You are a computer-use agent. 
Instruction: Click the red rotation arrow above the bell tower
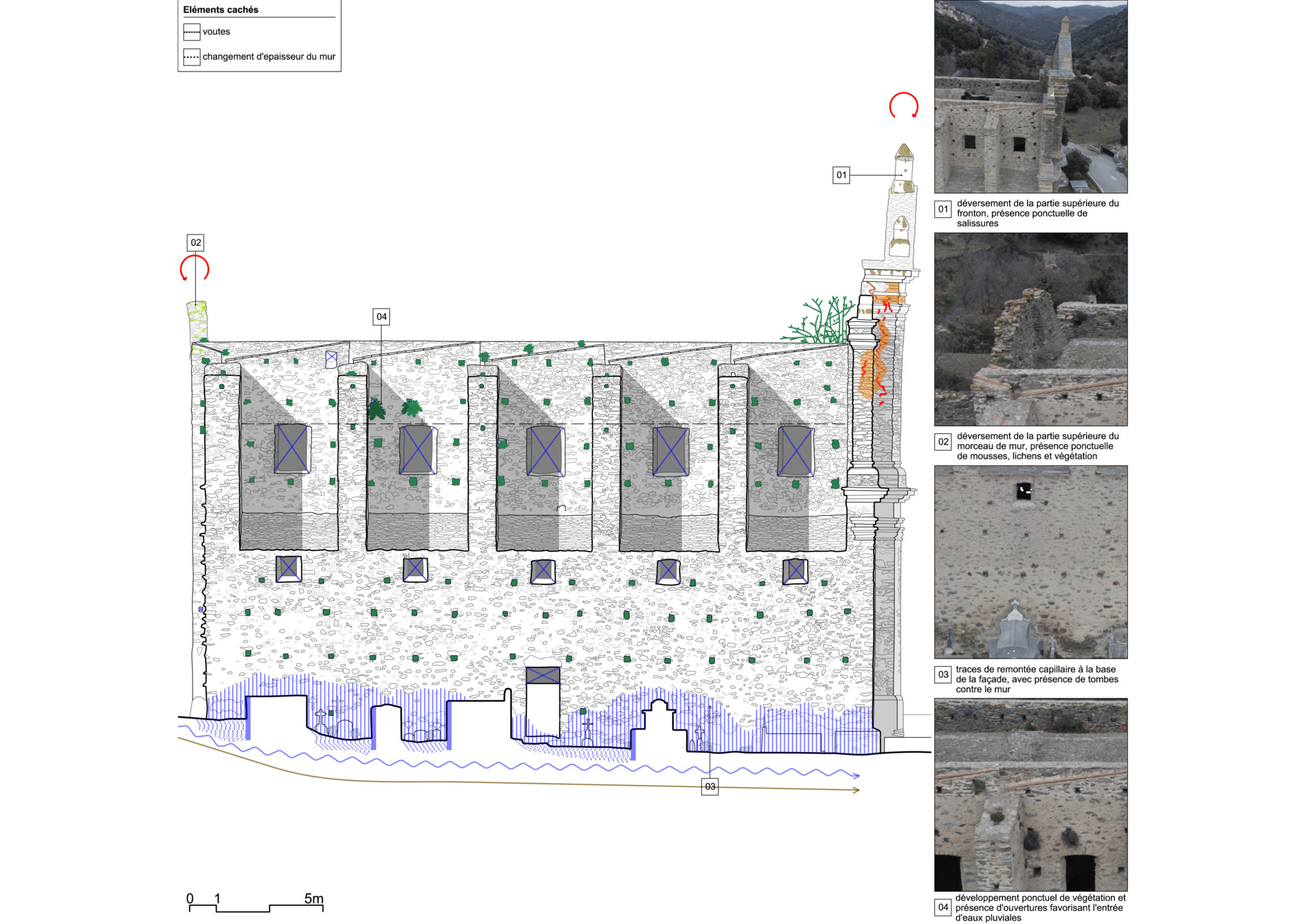tap(903, 105)
